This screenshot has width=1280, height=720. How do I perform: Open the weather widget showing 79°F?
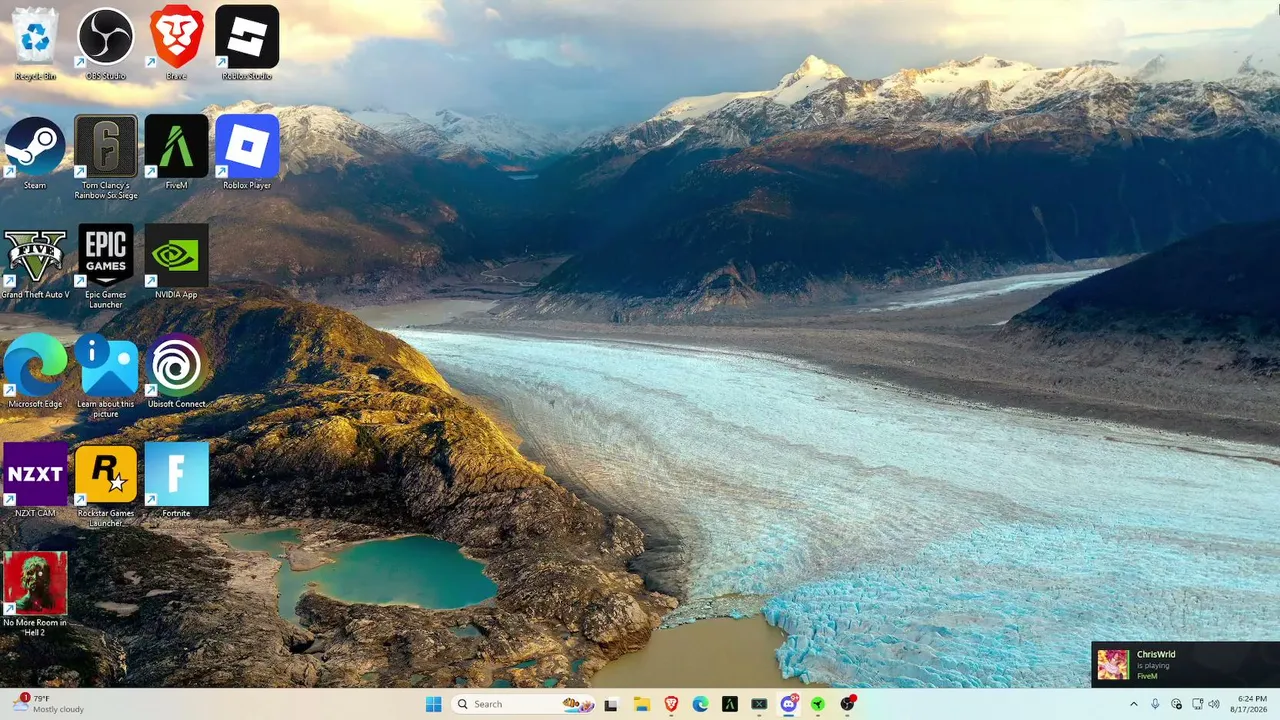pos(48,704)
